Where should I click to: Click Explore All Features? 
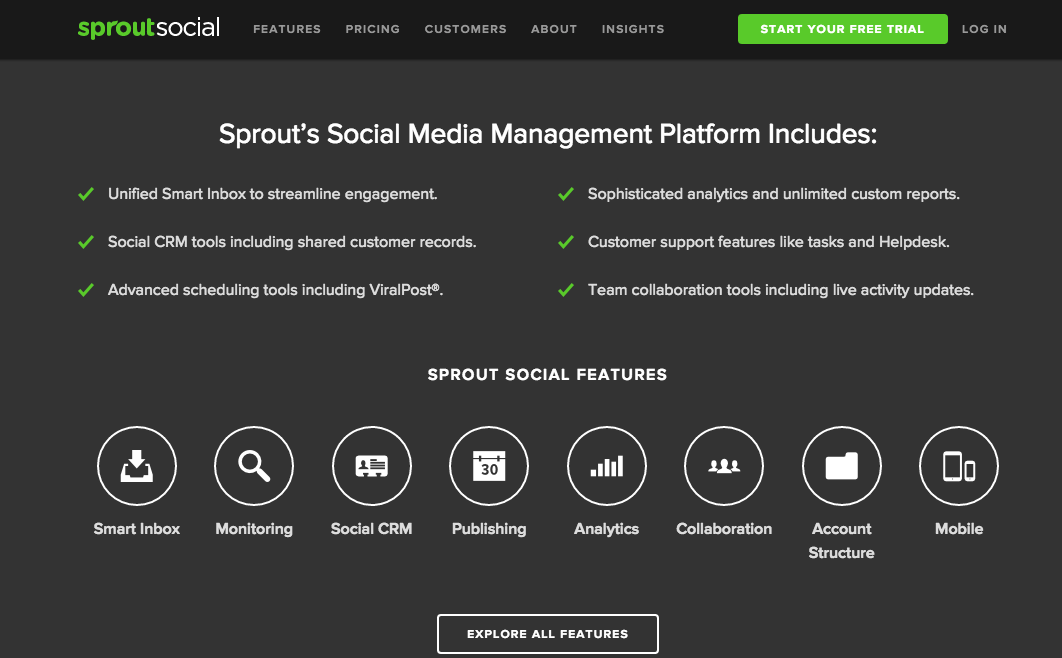[547, 633]
